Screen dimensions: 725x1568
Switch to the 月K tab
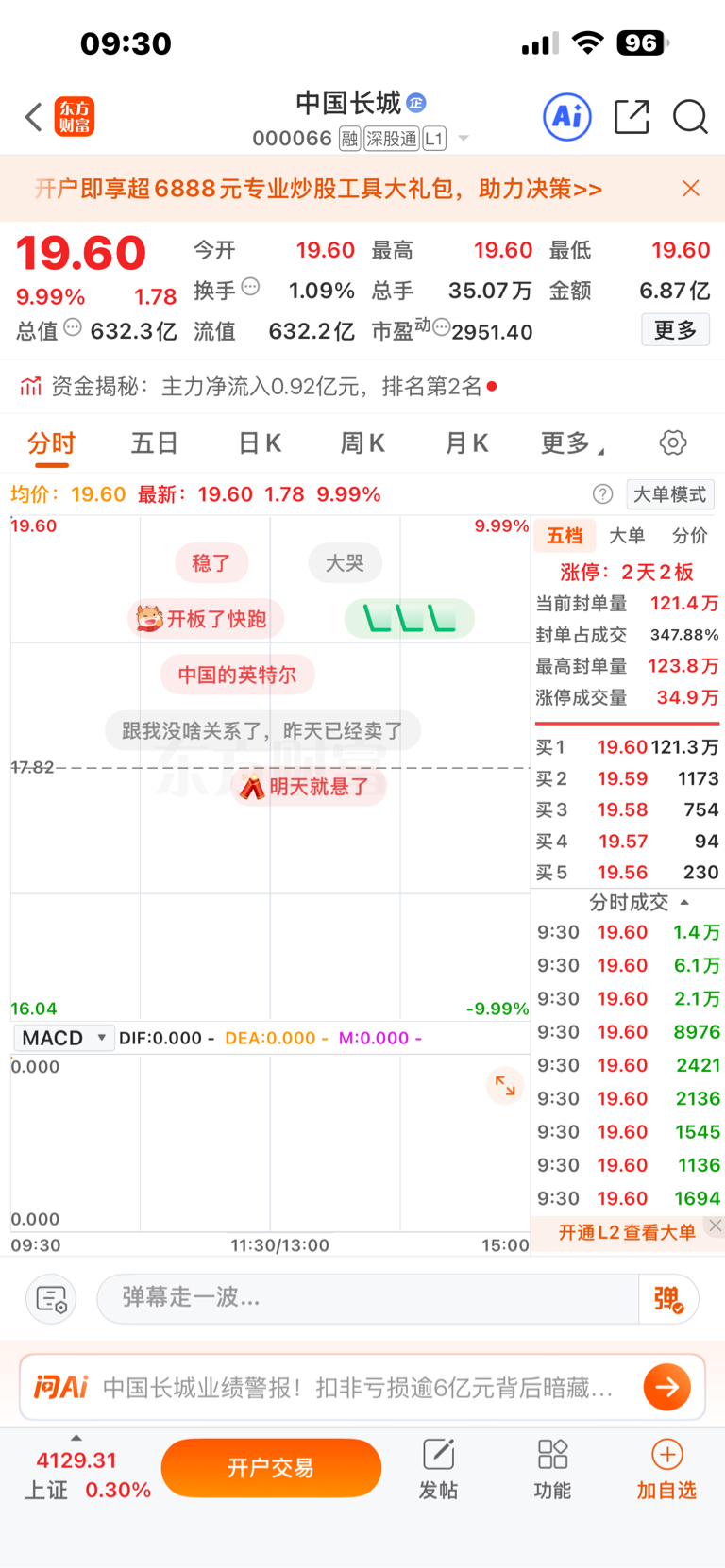click(x=466, y=443)
